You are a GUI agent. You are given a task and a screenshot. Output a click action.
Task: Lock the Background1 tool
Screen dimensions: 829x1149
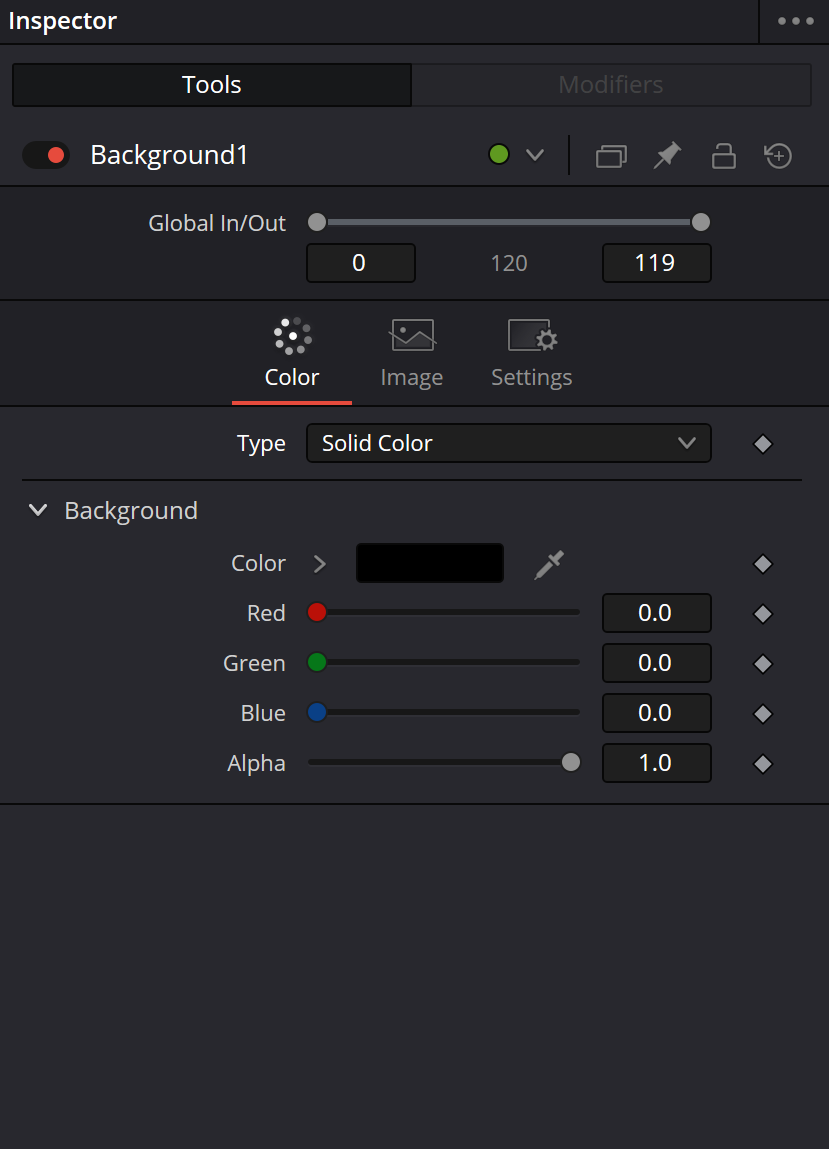click(x=723, y=155)
